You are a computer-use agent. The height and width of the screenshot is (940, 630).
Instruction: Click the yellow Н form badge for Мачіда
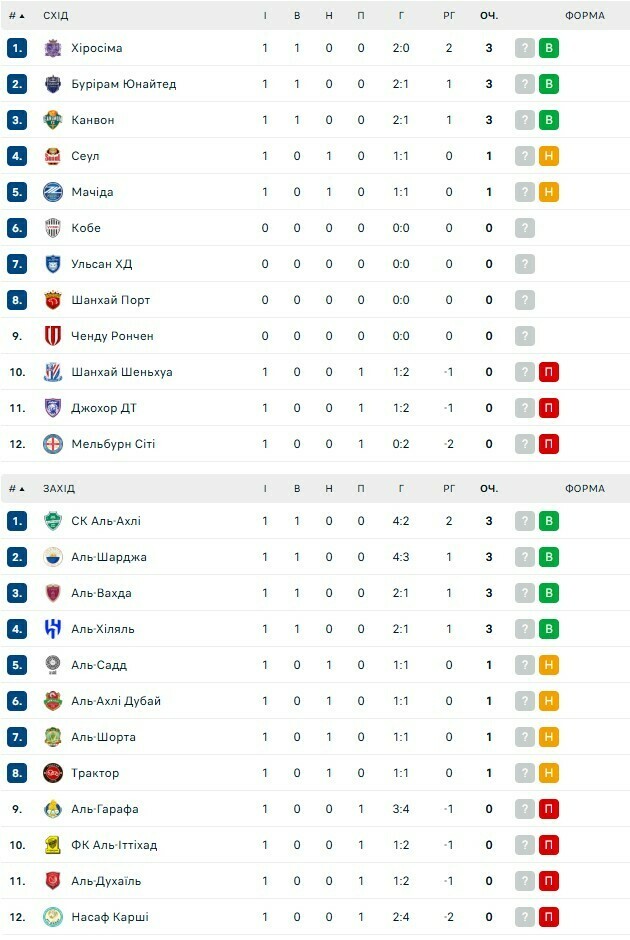[548, 192]
